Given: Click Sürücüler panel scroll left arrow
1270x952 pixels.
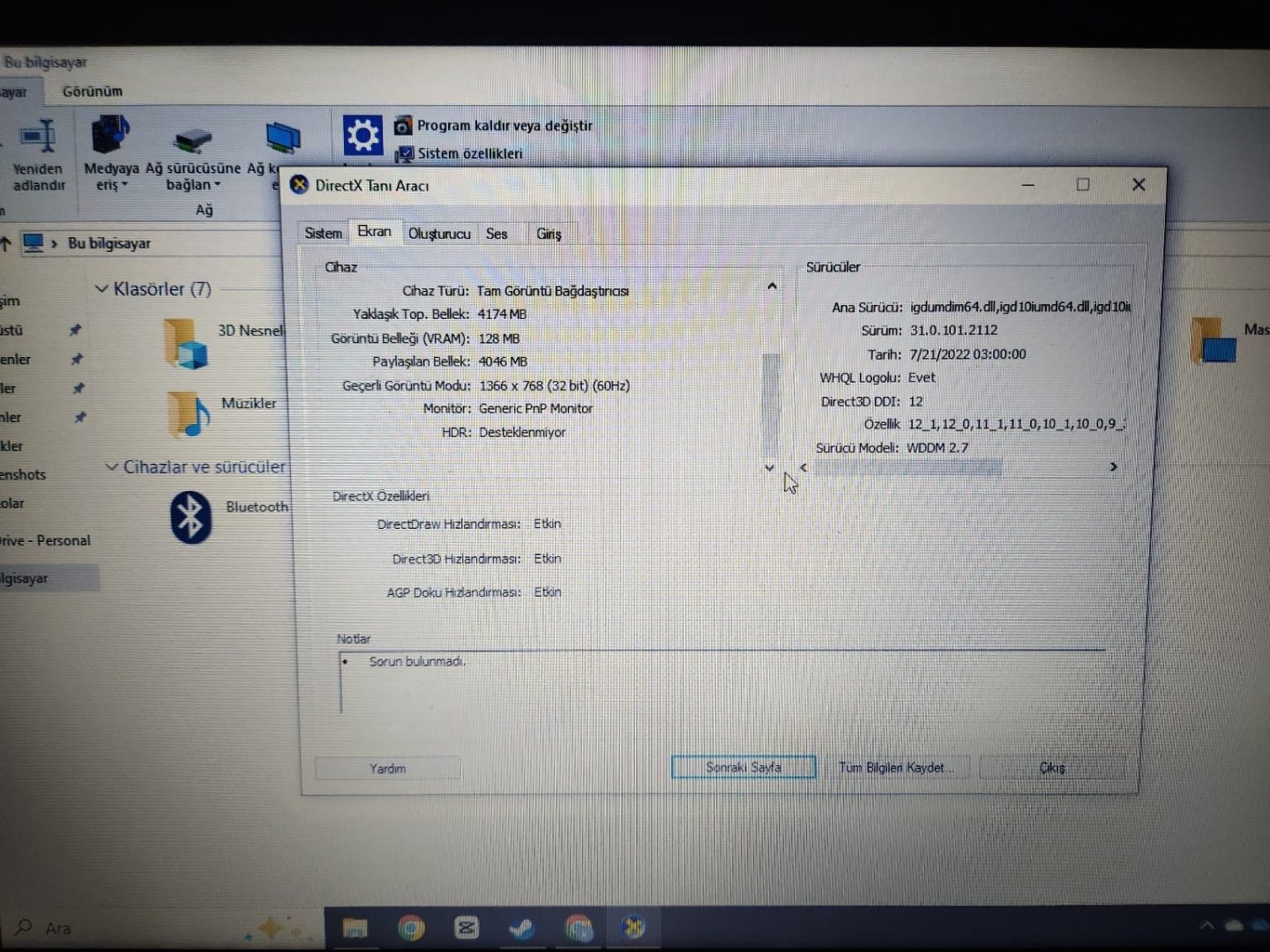Looking at the screenshot, I should point(803,467).
